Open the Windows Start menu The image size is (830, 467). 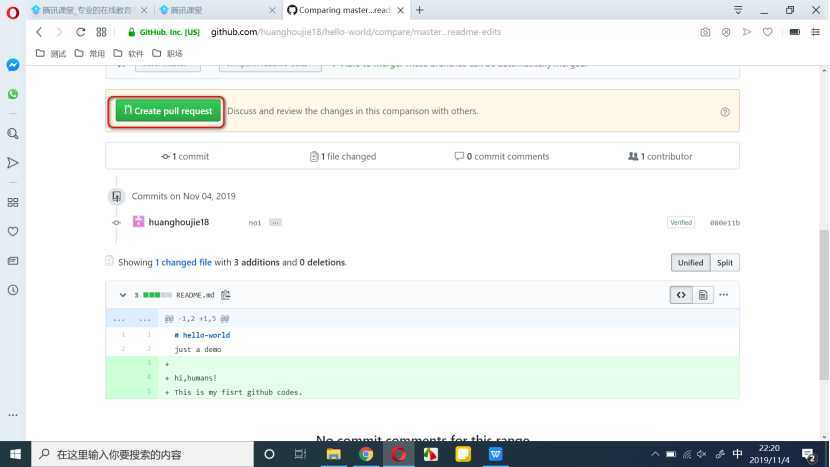point(15,454)
